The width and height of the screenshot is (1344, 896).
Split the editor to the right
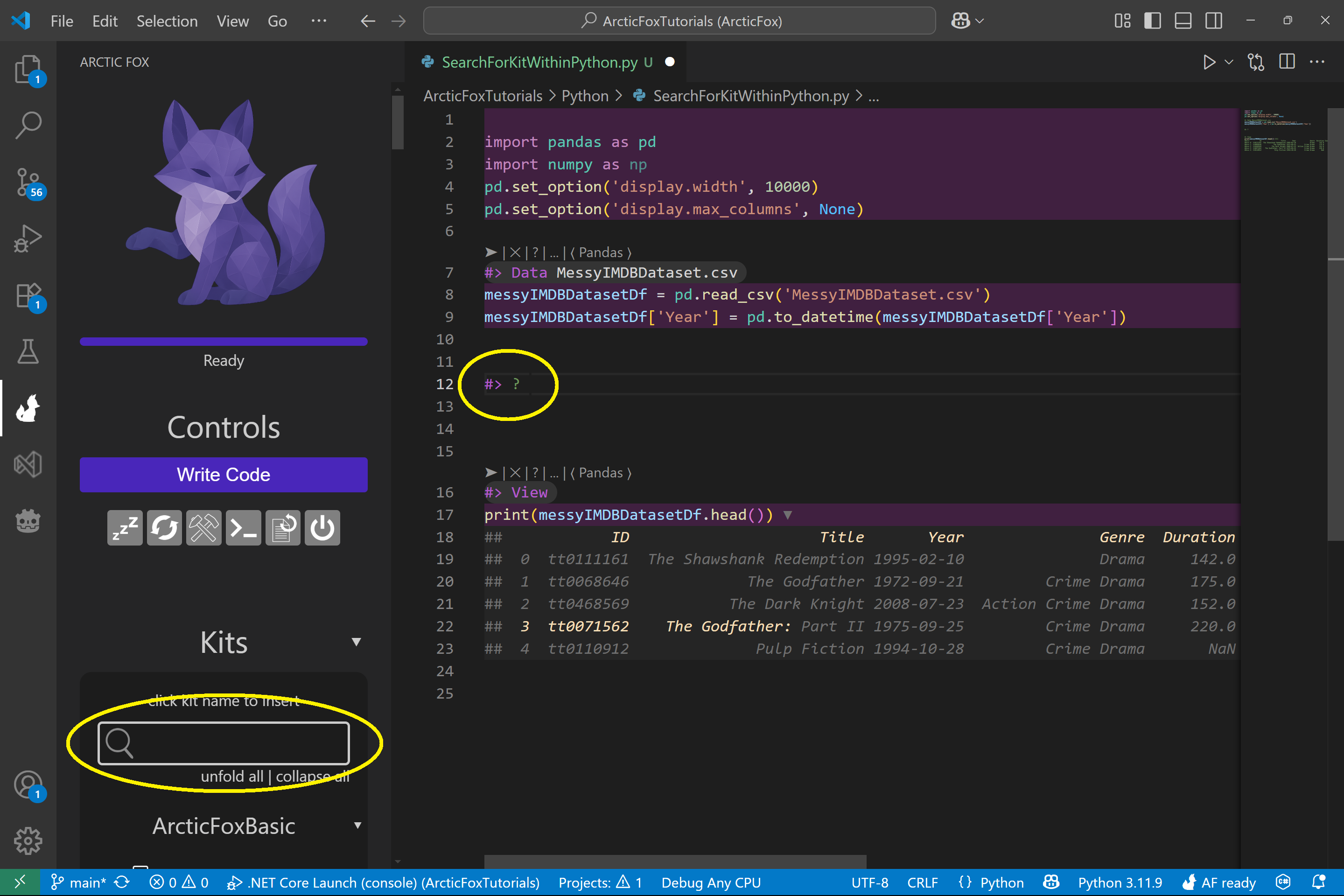click(x=1287, y=62)
